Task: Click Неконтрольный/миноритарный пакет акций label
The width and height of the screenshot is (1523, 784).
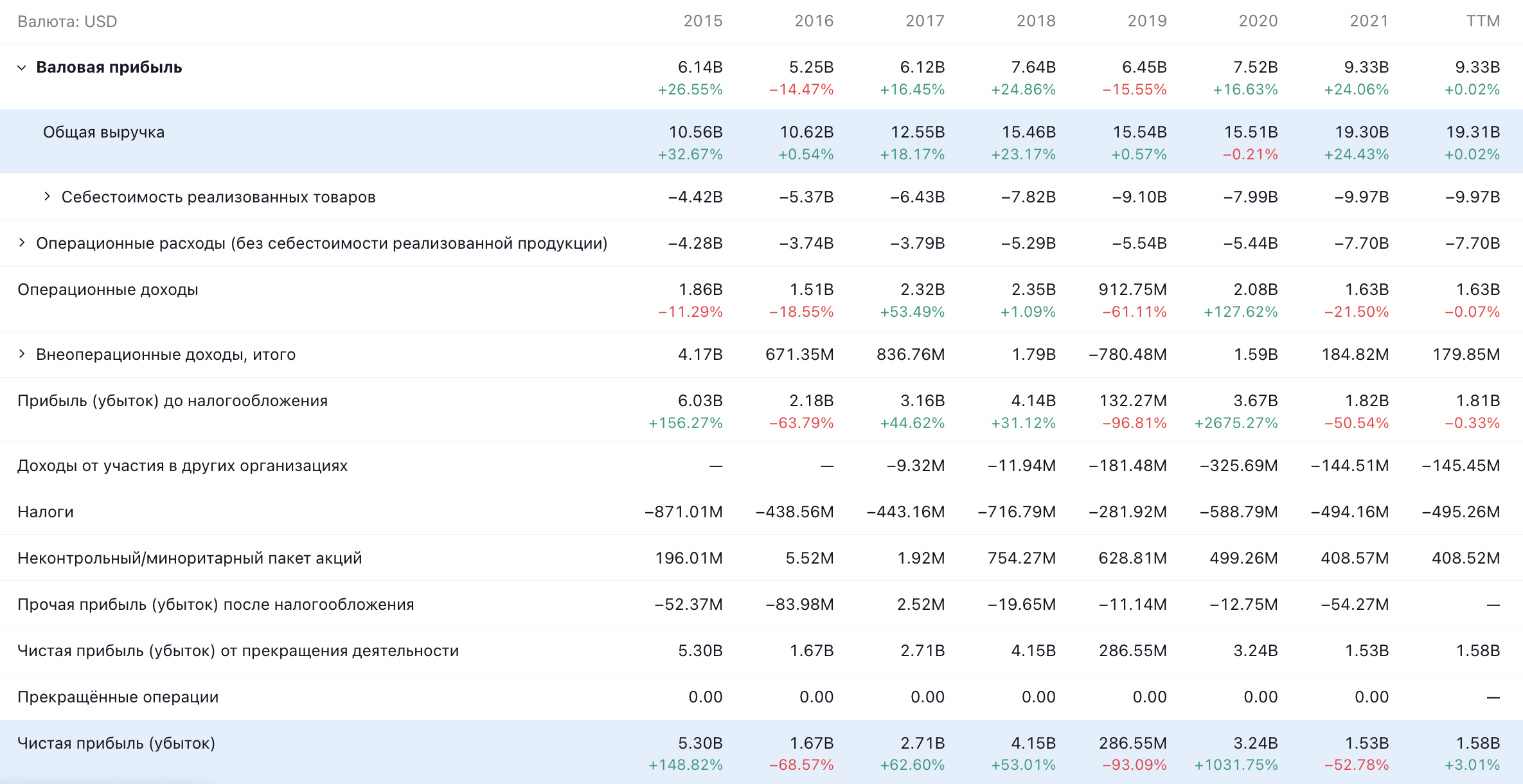Action: point(190,558)
